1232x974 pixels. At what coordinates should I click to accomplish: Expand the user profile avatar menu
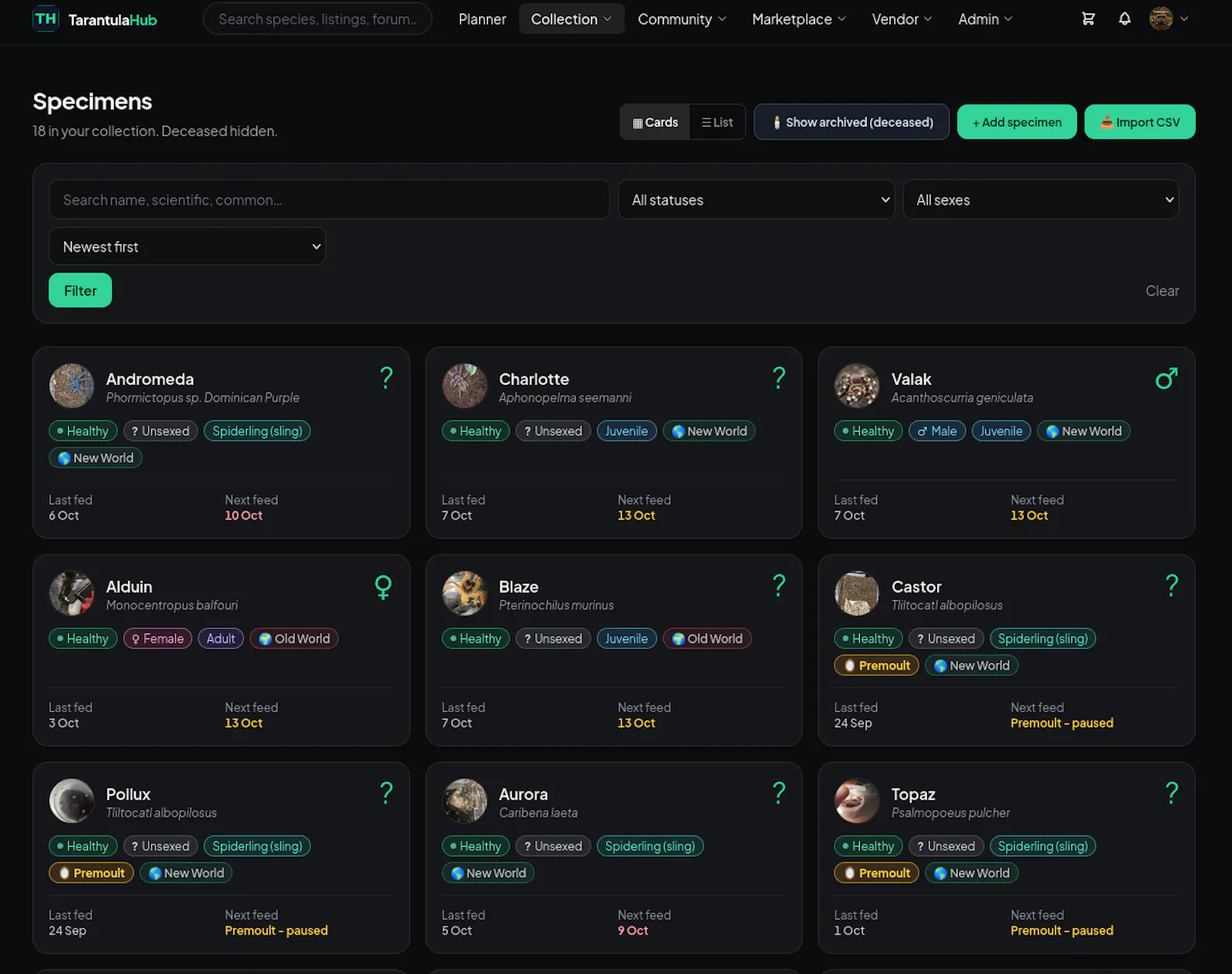point(1168,18)
